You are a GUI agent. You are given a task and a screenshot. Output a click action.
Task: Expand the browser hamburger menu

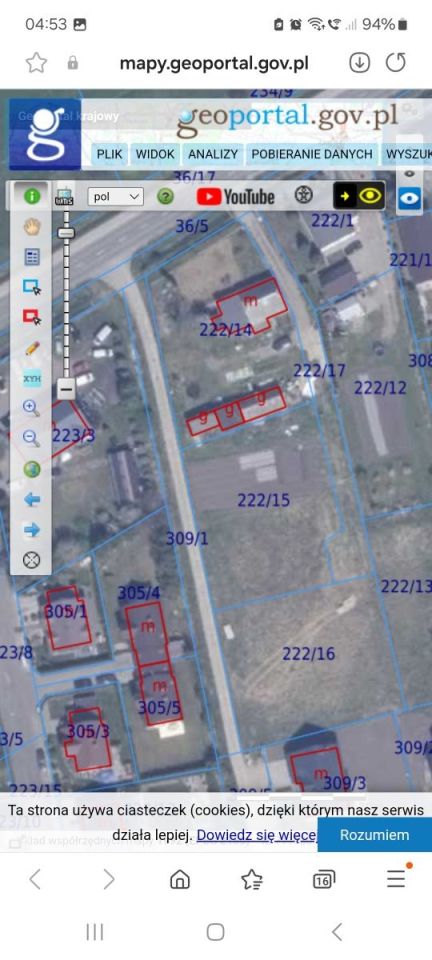(x=397, y=879)
